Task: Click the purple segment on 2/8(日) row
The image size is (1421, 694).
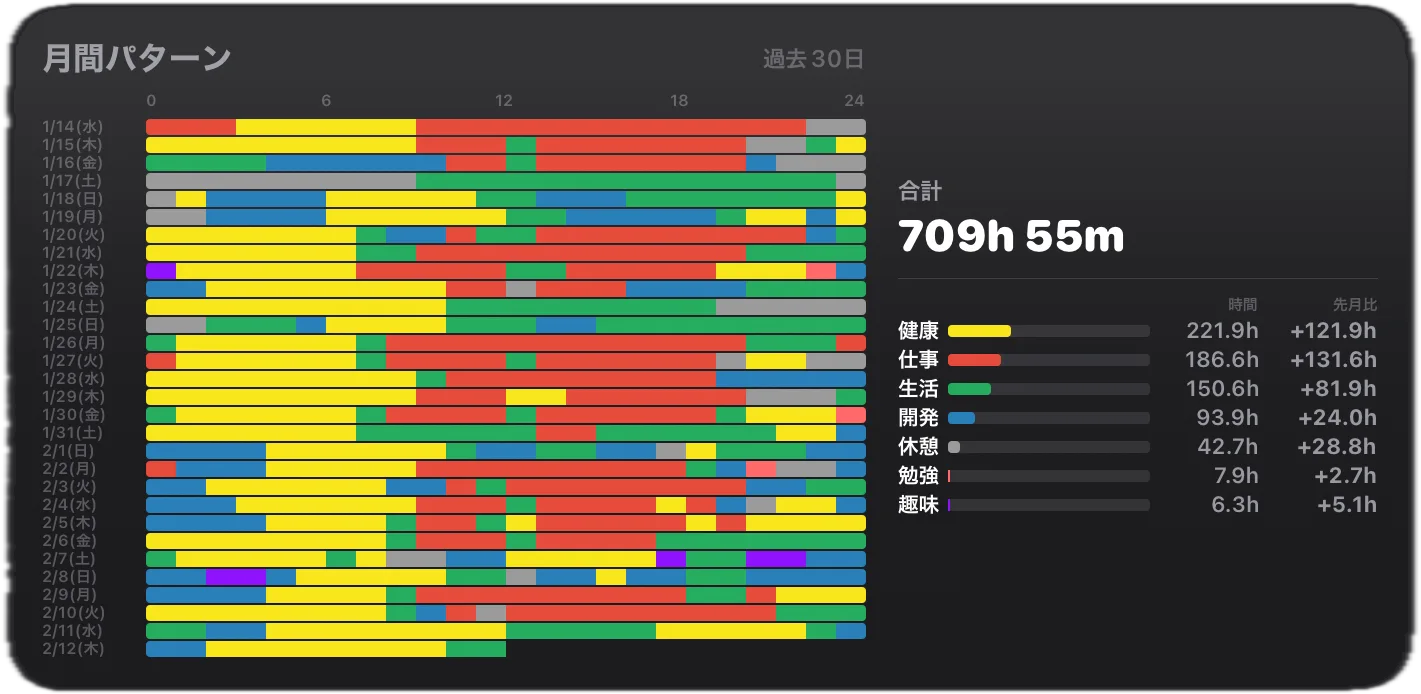Action: coord(236,577)
